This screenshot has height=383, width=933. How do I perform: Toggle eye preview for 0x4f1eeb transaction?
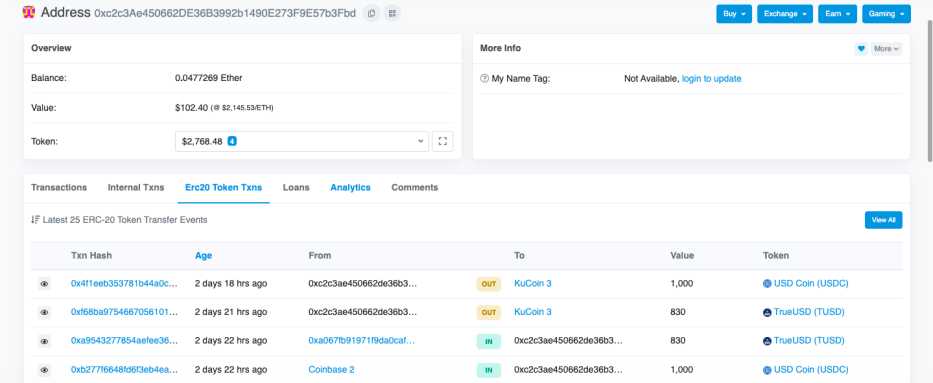pos(45,284)
